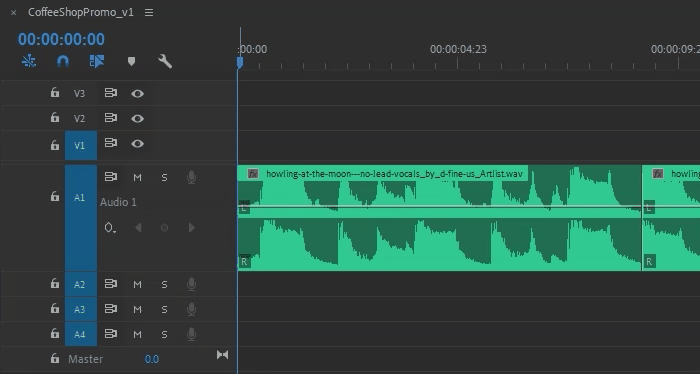Enable voice-over record on A1
The width and height of the screenshot is (700, 374).
pyautogui.click(x=191, y=177)
